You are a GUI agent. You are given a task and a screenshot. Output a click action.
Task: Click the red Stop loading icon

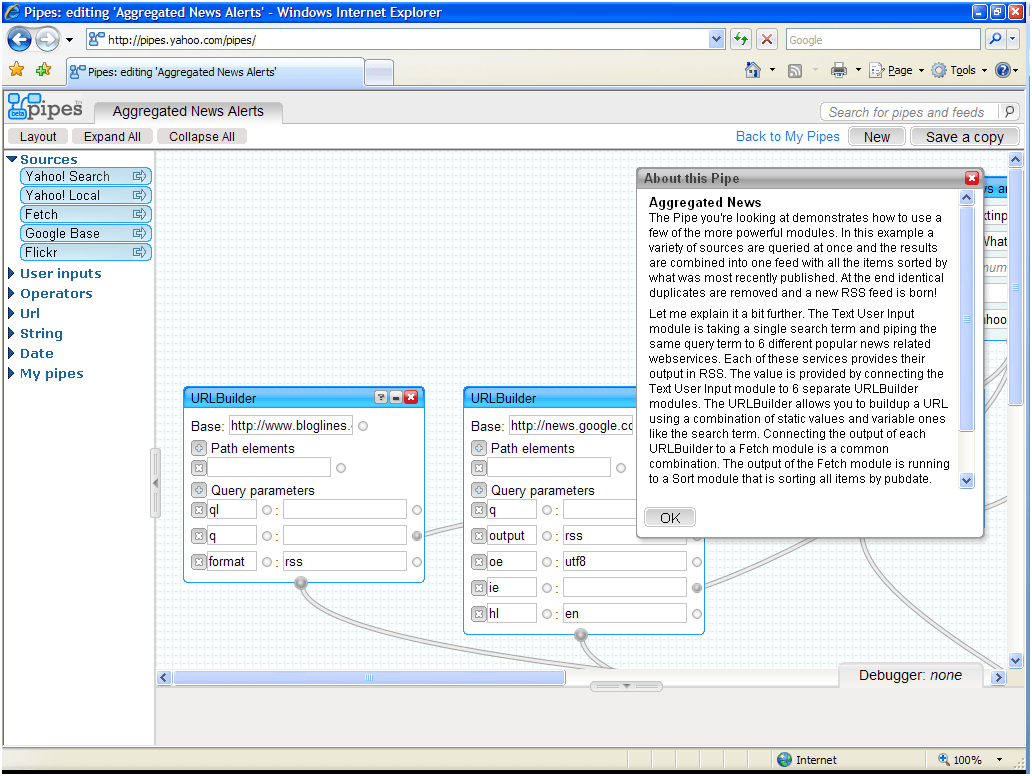(767, 39)
